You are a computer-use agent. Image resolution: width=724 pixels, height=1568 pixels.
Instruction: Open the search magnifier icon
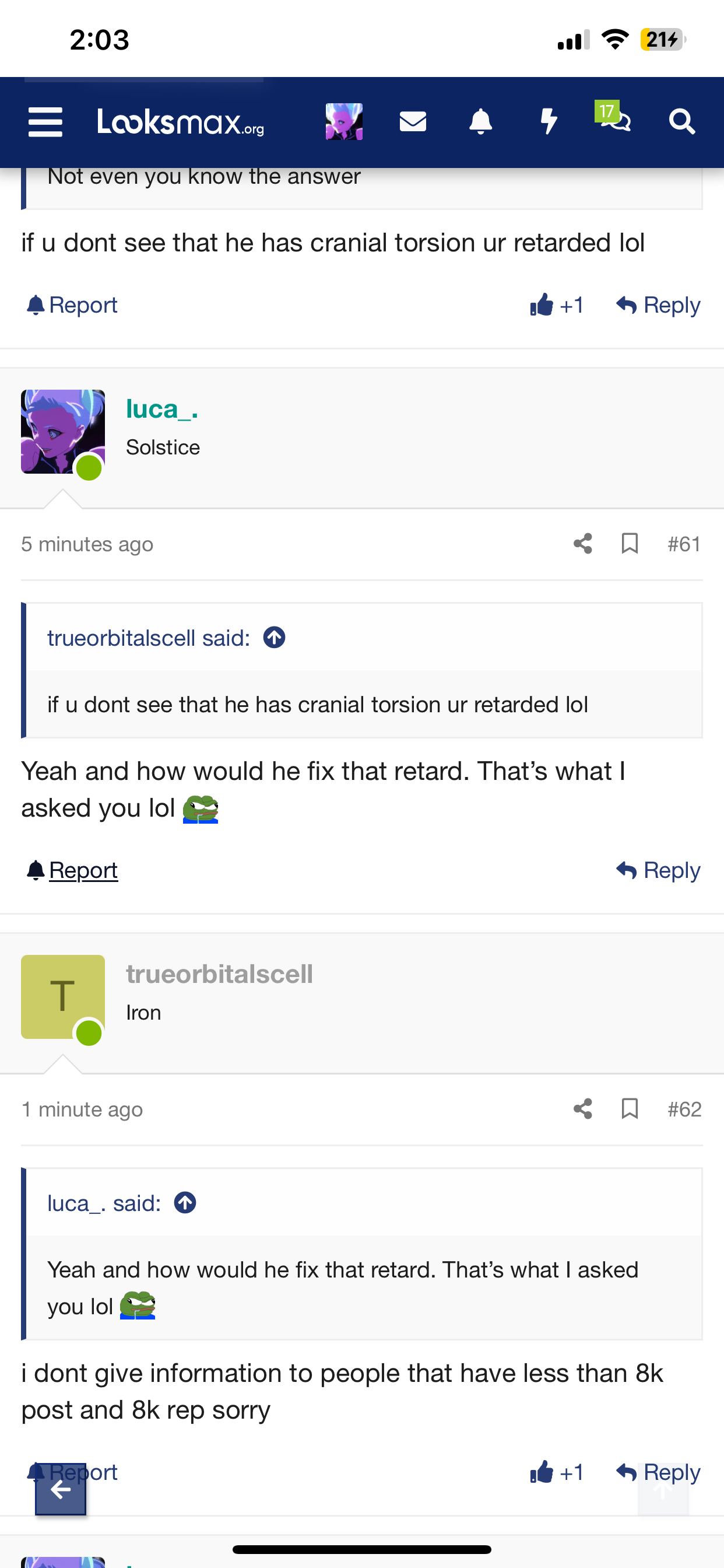682,122
